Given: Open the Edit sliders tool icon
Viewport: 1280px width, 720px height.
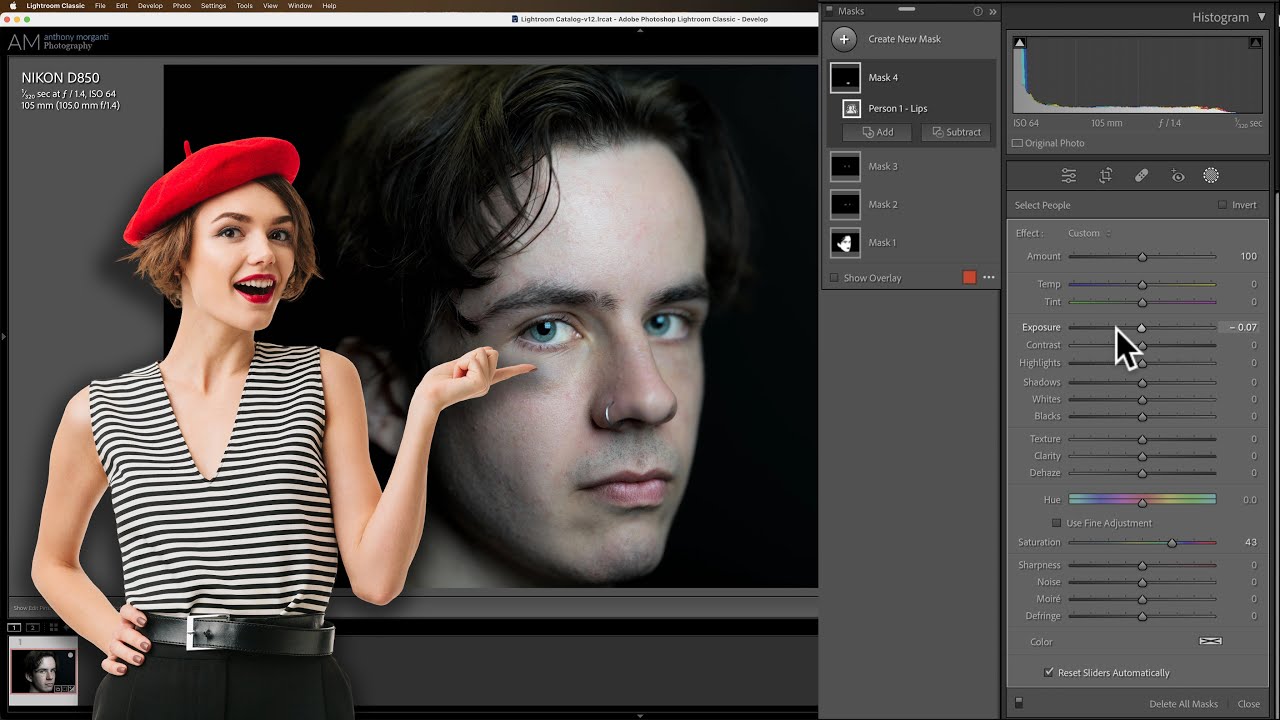Looking at the screenshot, I should (x=1069, y=176).
